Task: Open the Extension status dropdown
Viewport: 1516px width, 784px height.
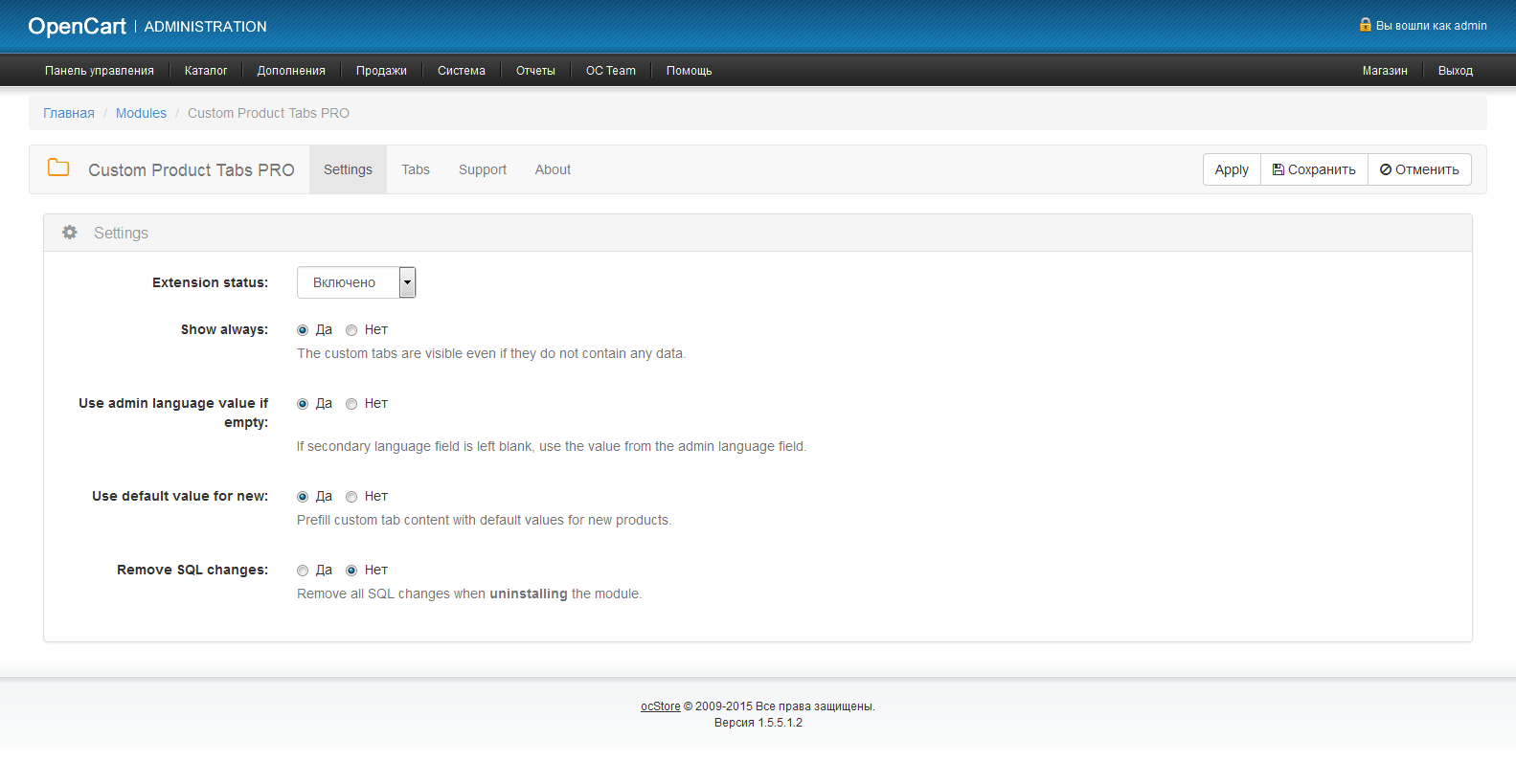Action: [356, 282]
